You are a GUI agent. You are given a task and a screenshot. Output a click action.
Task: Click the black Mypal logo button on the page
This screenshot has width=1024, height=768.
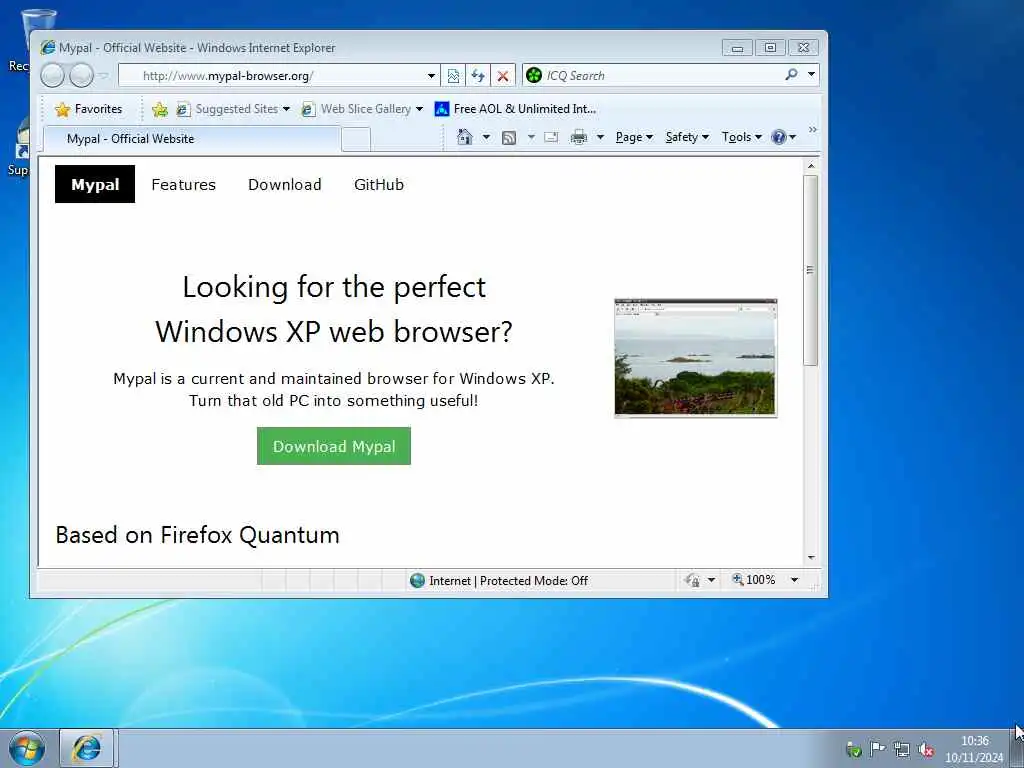(95, 184)
